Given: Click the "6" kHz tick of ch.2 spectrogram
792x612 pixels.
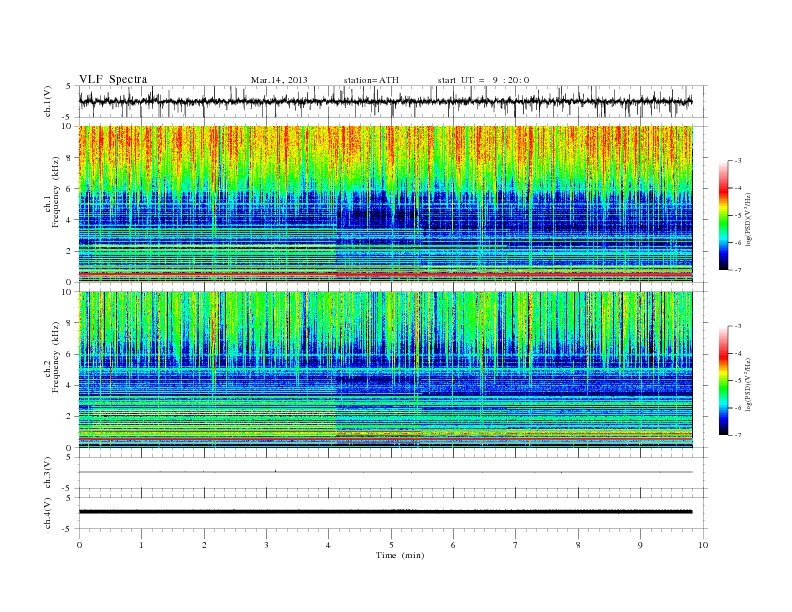Looking at the screenshot, I should (69, 354).
